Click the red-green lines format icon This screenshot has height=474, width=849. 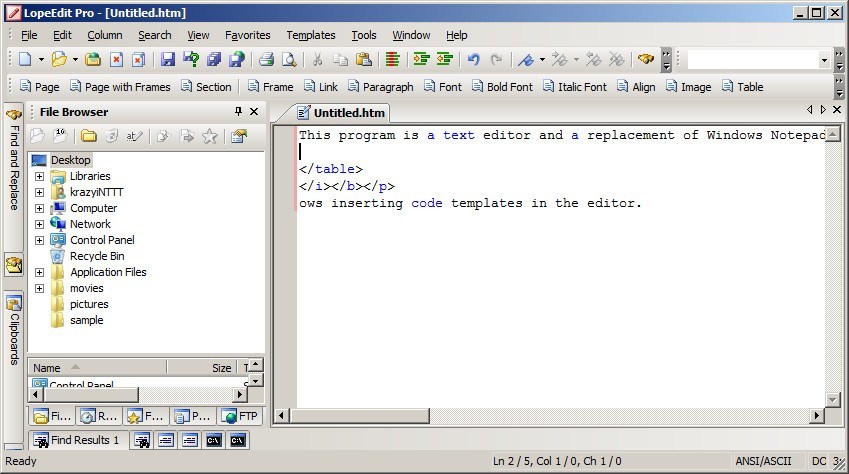click(x=393, y=59)
